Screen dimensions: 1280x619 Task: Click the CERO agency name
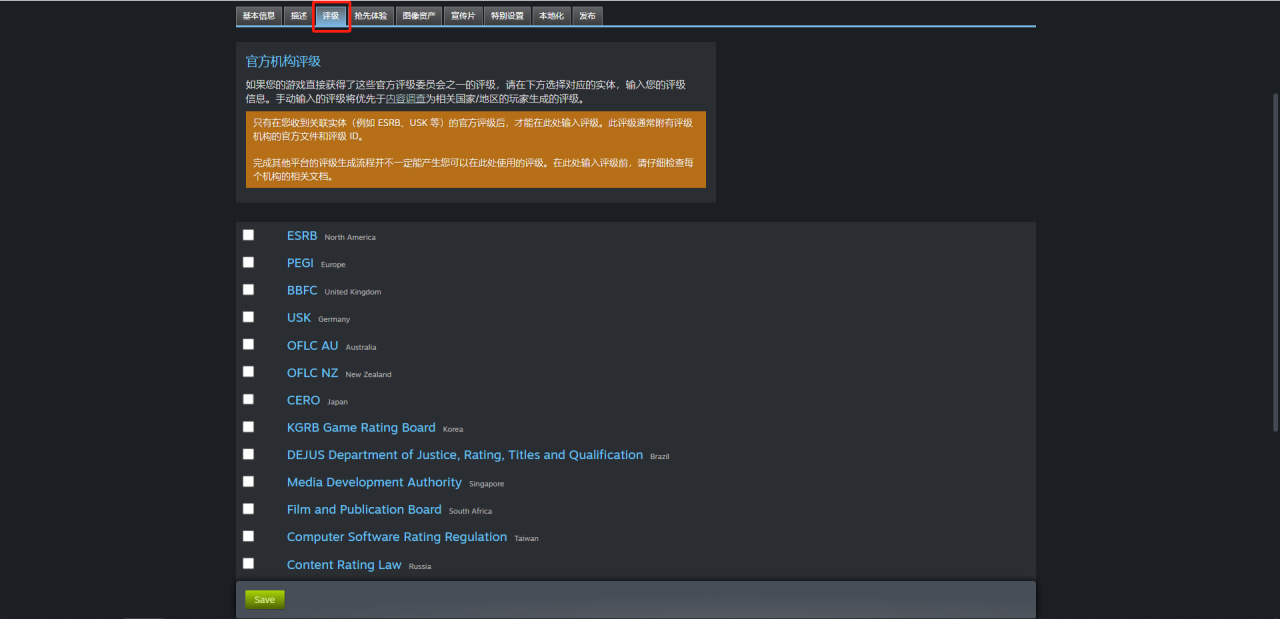[304, 400]
